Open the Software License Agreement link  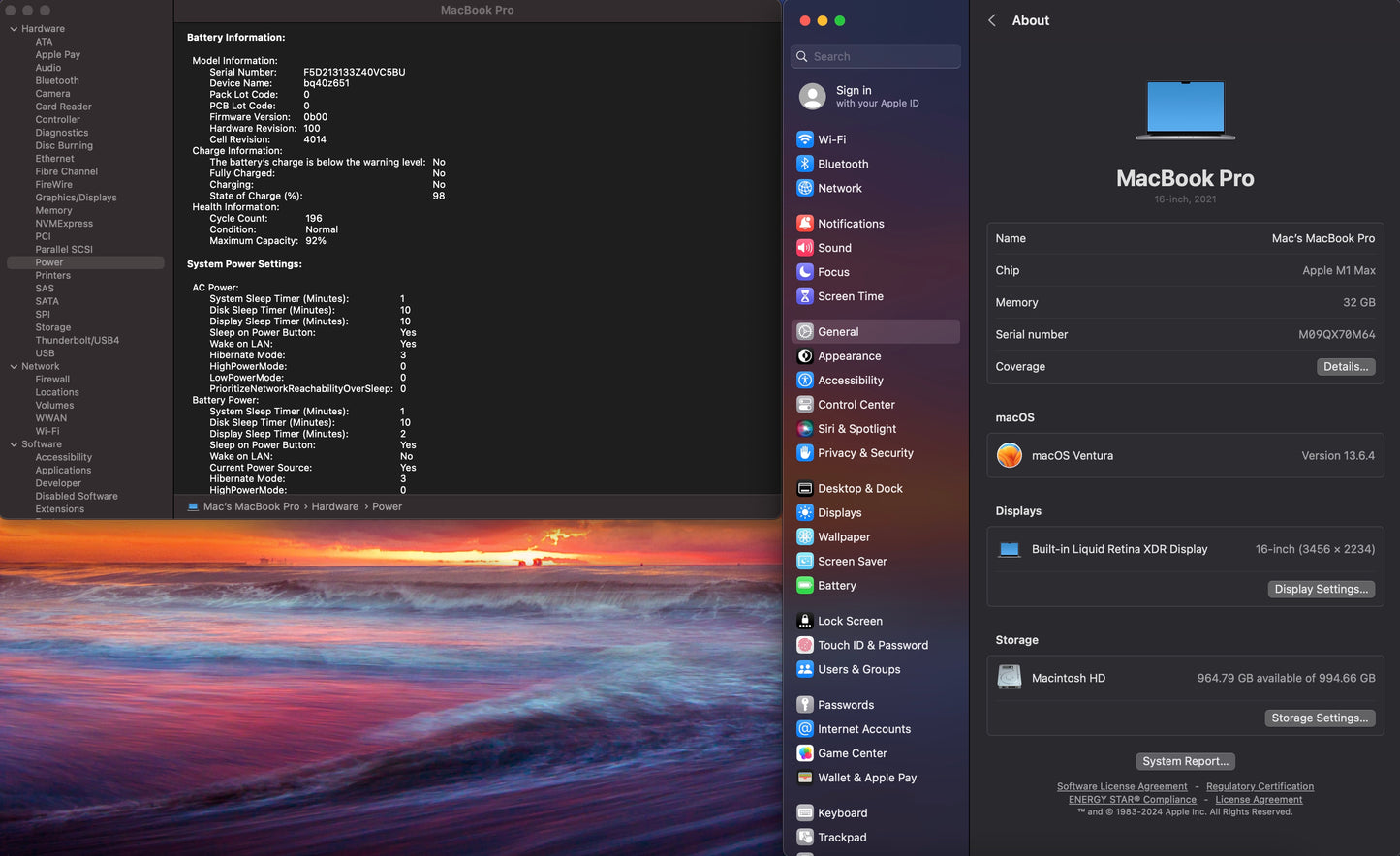tap(1121, 786)
